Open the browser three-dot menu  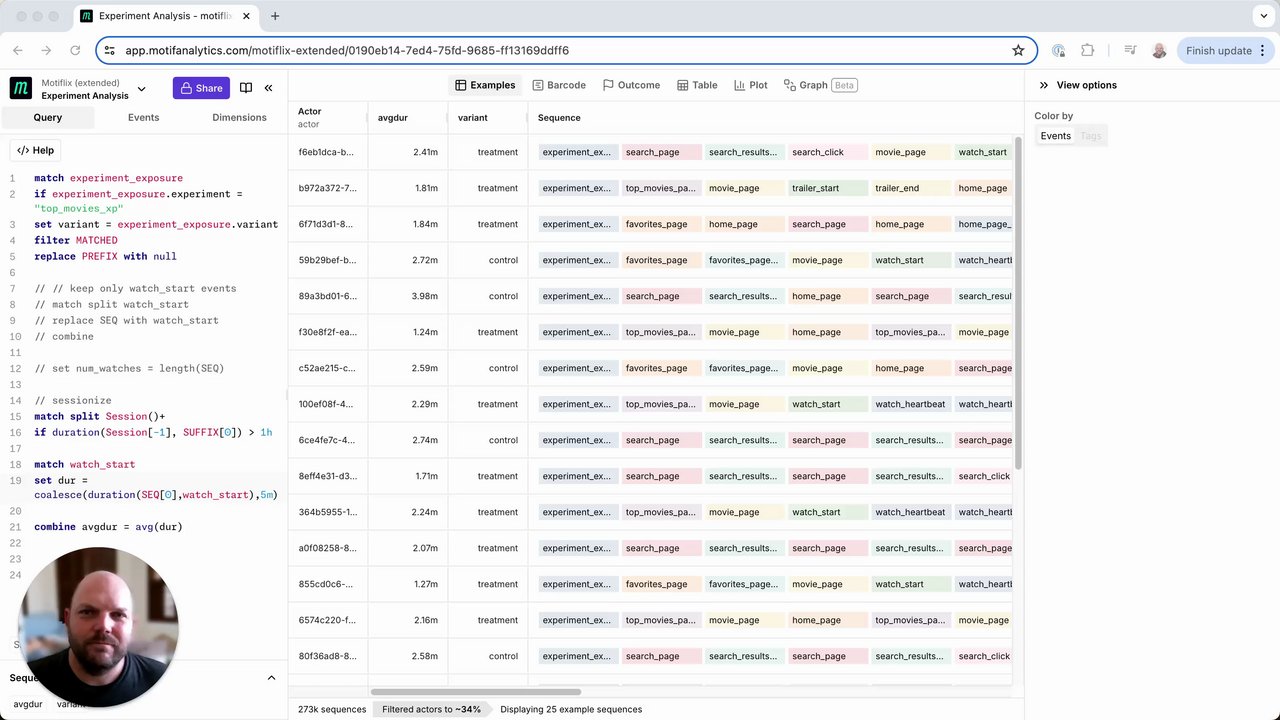(1265, 50)
